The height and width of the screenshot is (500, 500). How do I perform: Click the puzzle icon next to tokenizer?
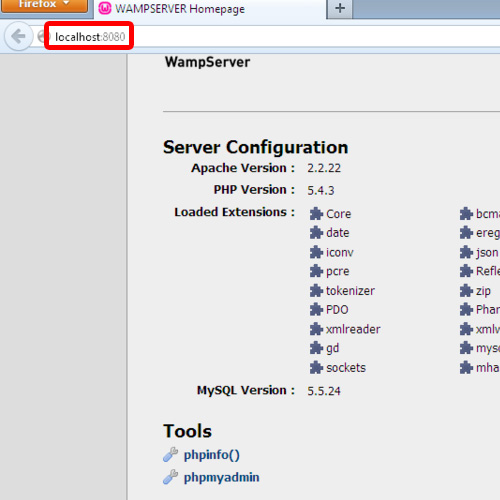click(316, 291)
